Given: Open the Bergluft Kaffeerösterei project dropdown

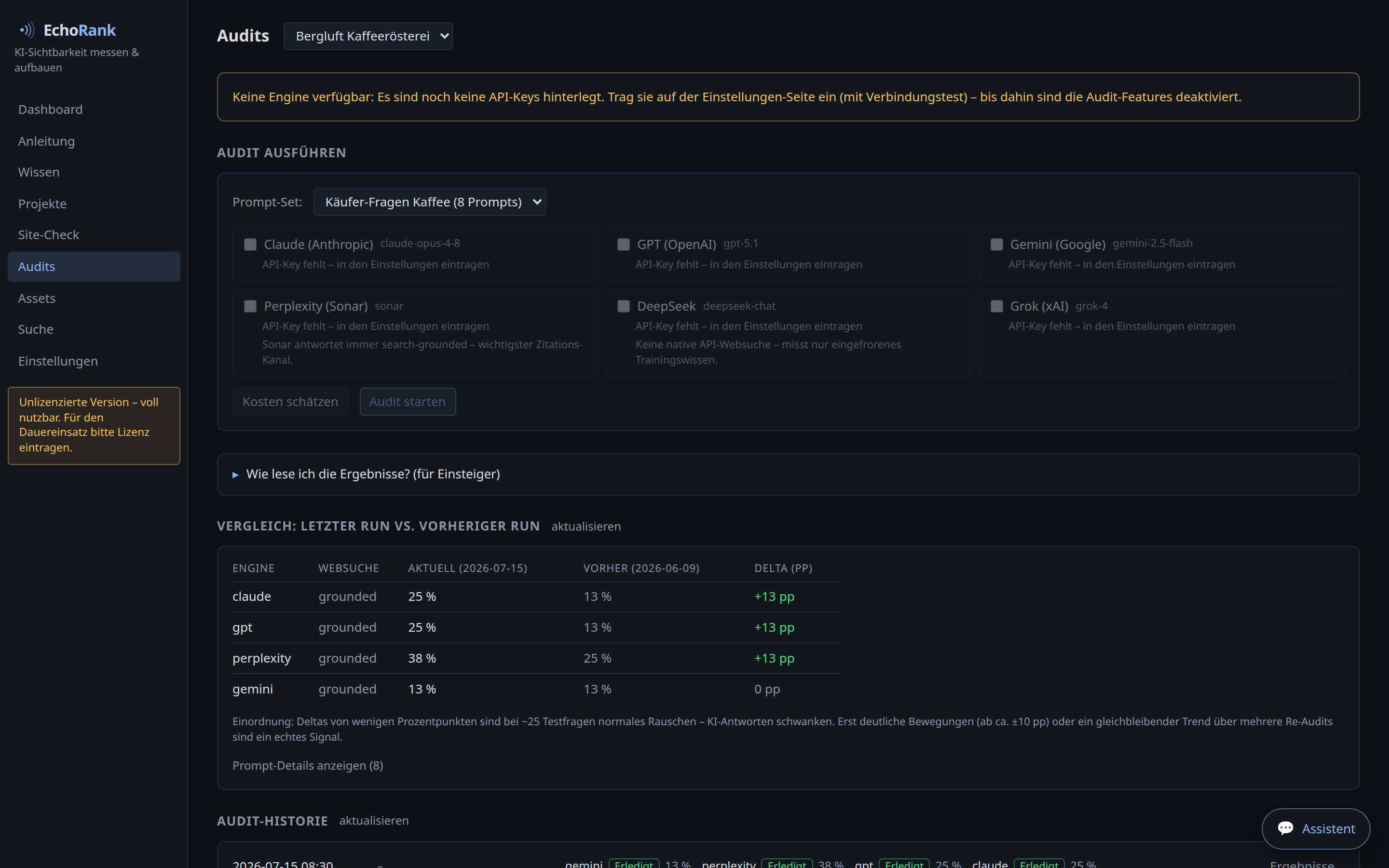Looking at the screenshot, I should (x=368, y=36).
